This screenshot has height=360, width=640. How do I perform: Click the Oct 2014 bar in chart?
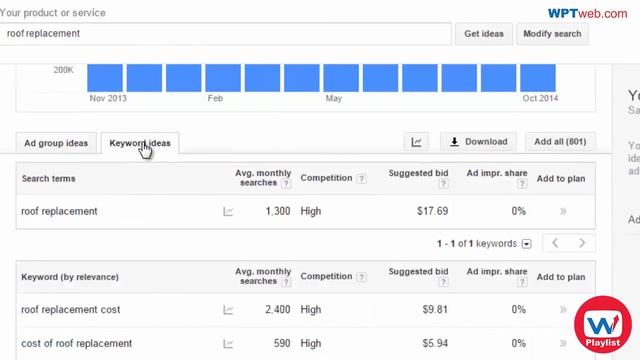pos(538,78)
